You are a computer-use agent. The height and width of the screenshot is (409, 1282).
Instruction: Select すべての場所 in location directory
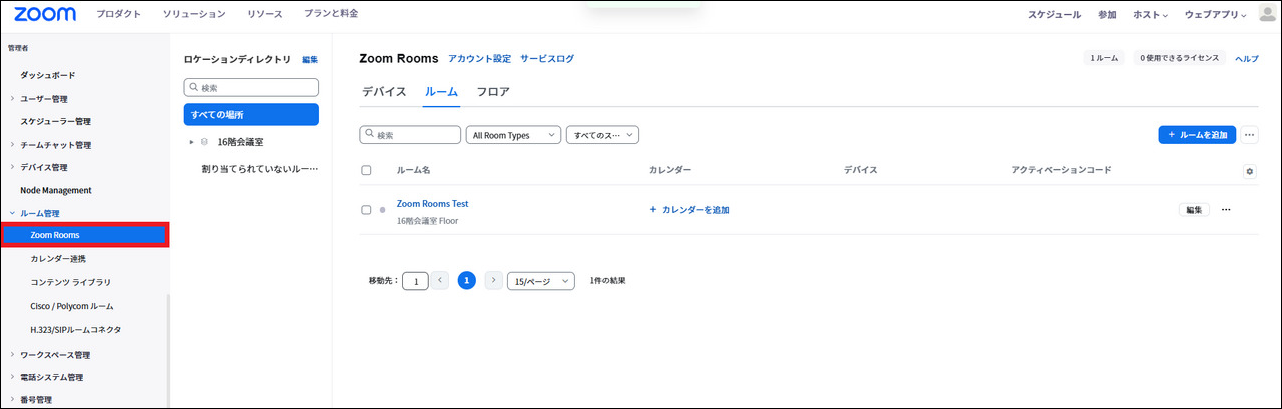[251, 114]
